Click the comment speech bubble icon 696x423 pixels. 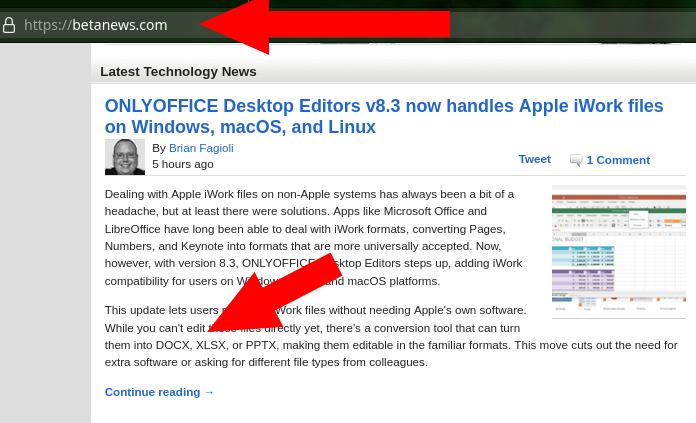(576, 160)
